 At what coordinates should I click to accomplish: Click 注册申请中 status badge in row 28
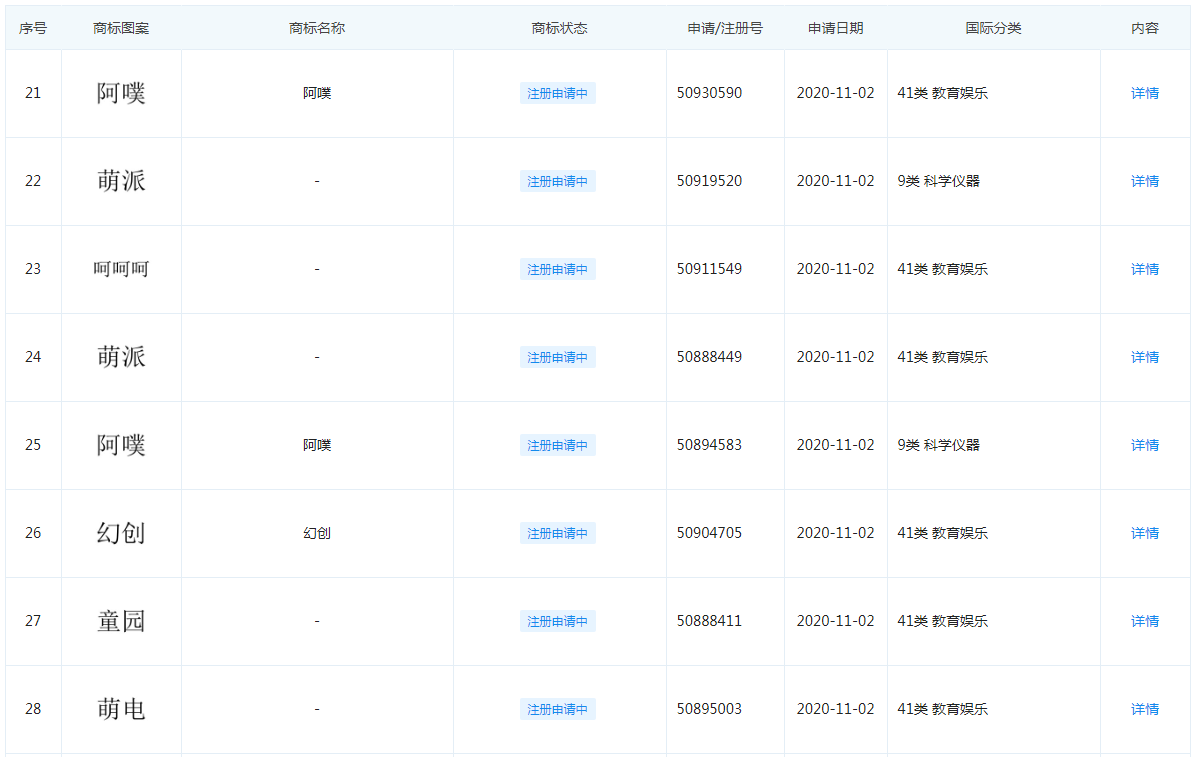(x=557, y=710)
